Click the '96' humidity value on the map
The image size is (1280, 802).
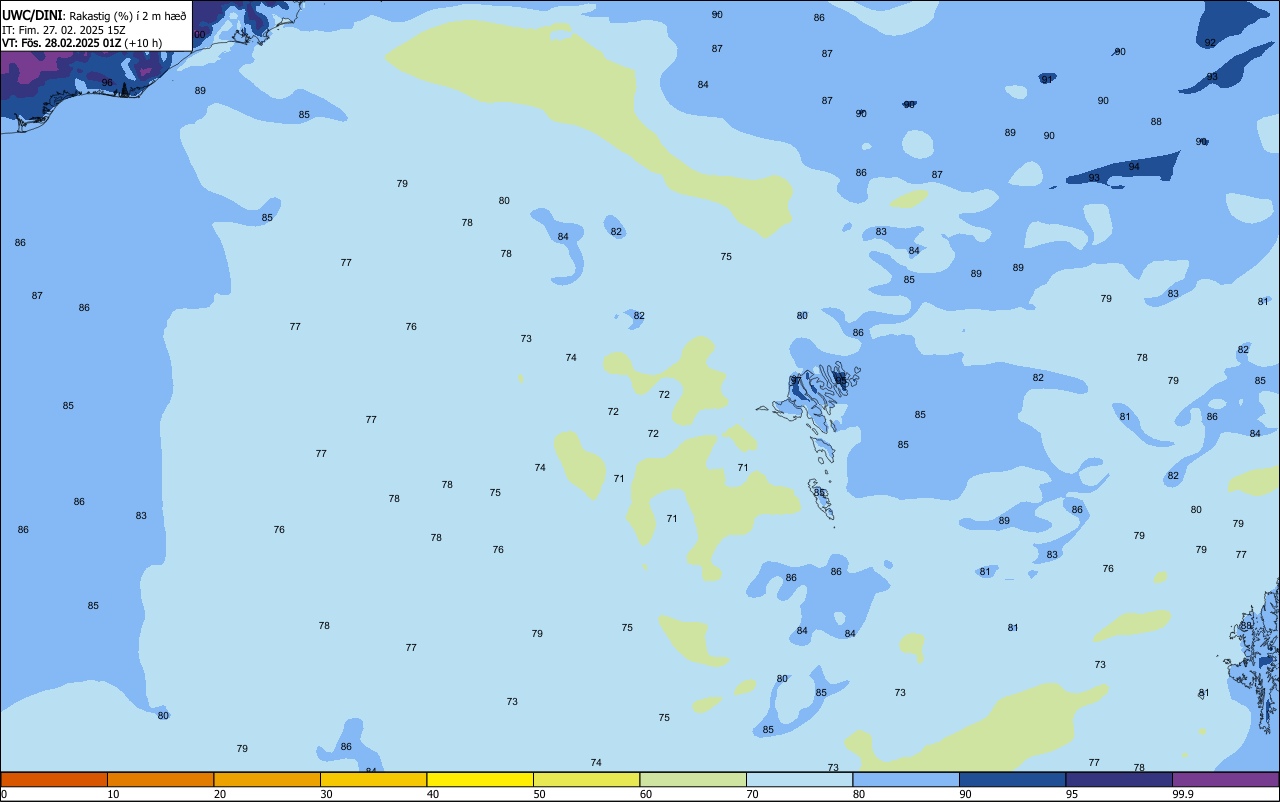[x=107, y=83]
